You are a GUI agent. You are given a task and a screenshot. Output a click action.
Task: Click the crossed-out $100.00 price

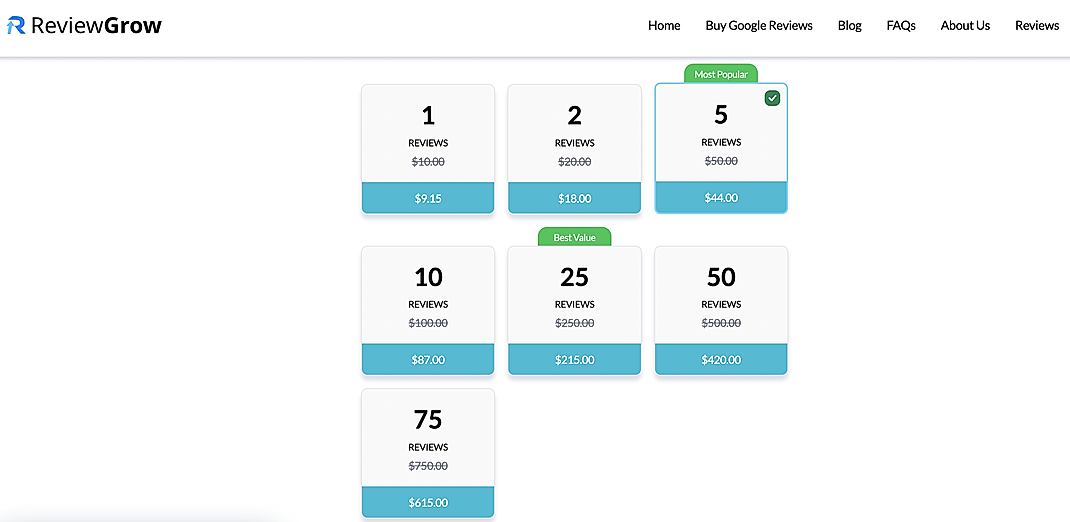click(428, 323)
